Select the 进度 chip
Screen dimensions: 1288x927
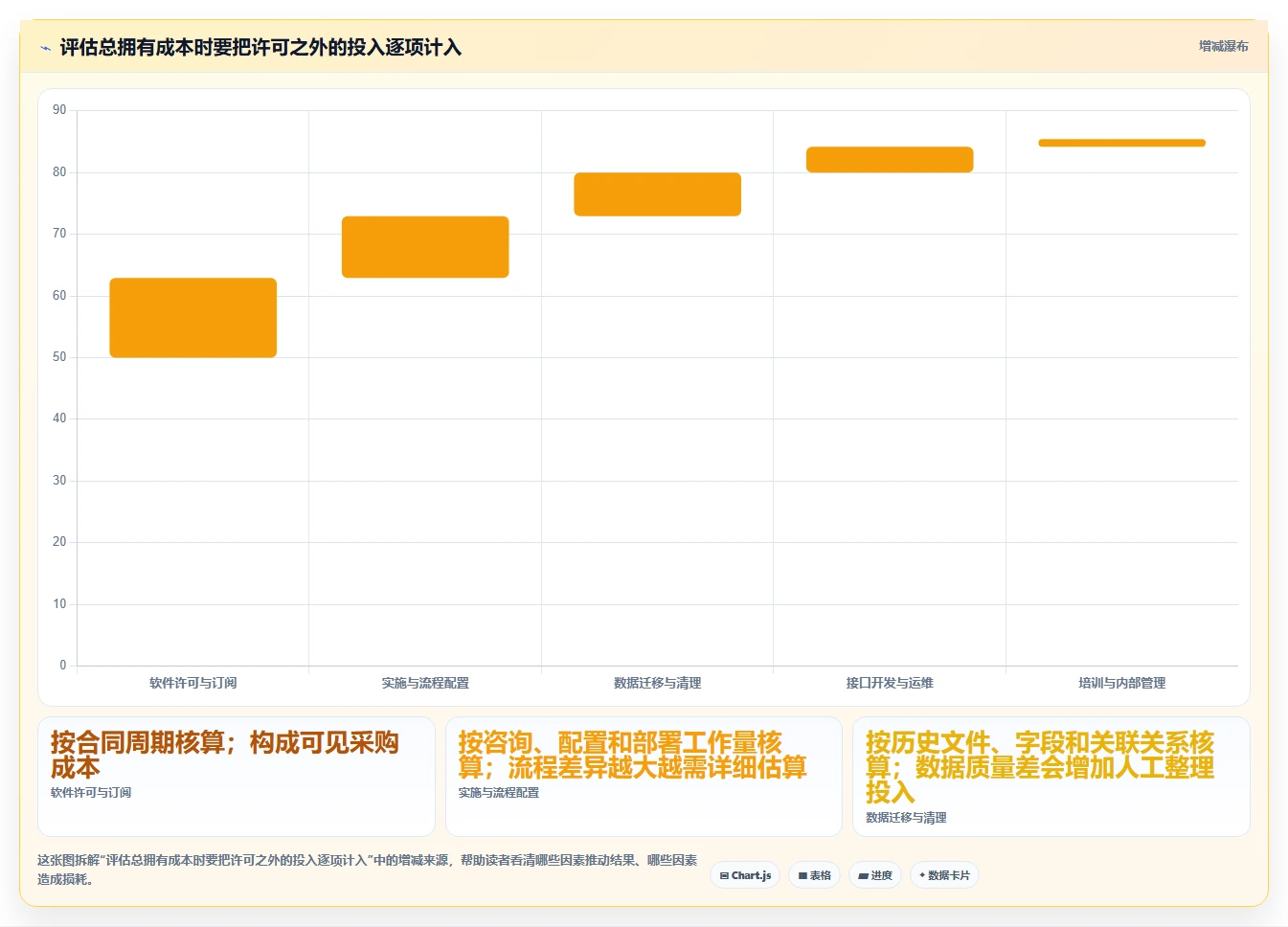pos(875,875)
